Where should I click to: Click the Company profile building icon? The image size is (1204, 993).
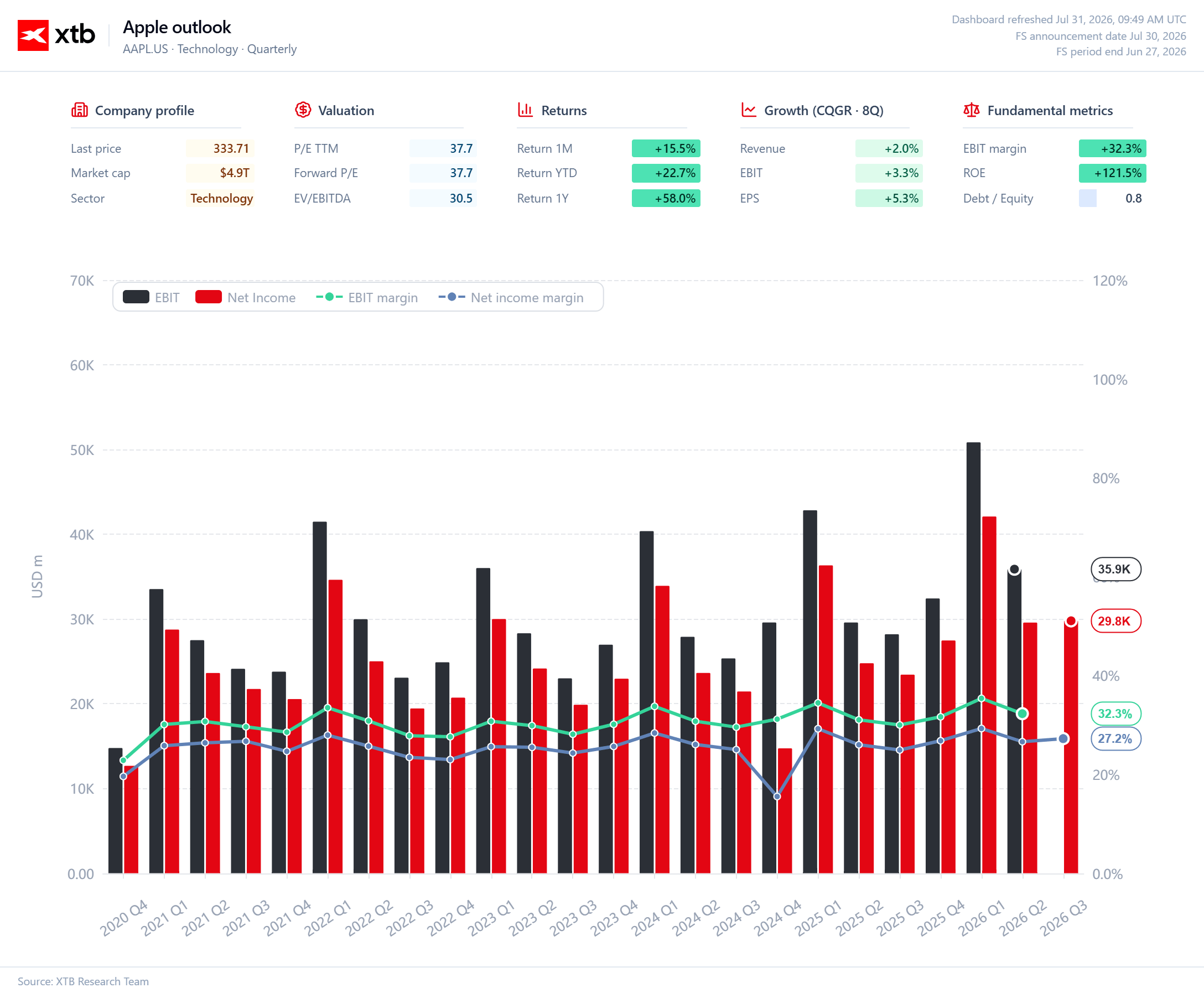[x=80, y=110]
